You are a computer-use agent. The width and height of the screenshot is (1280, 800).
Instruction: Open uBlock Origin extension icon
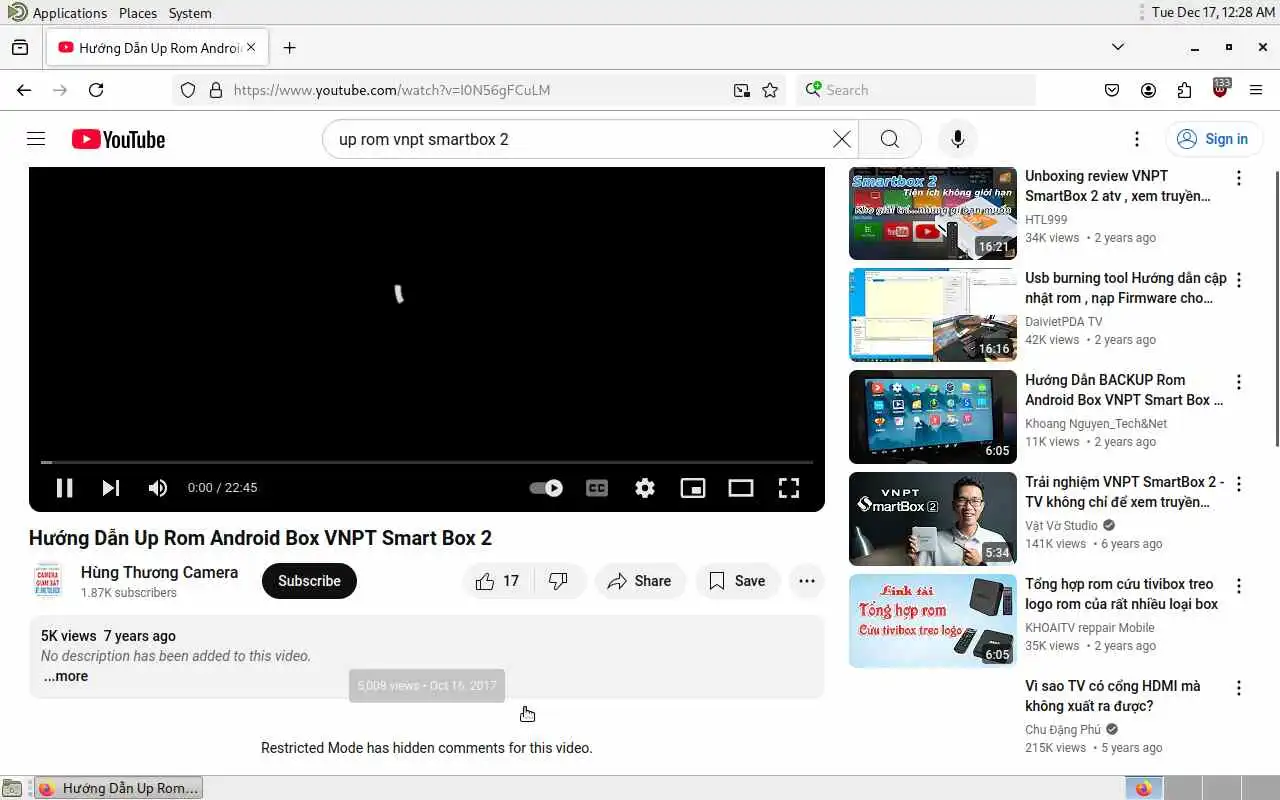pos(1220,89)
